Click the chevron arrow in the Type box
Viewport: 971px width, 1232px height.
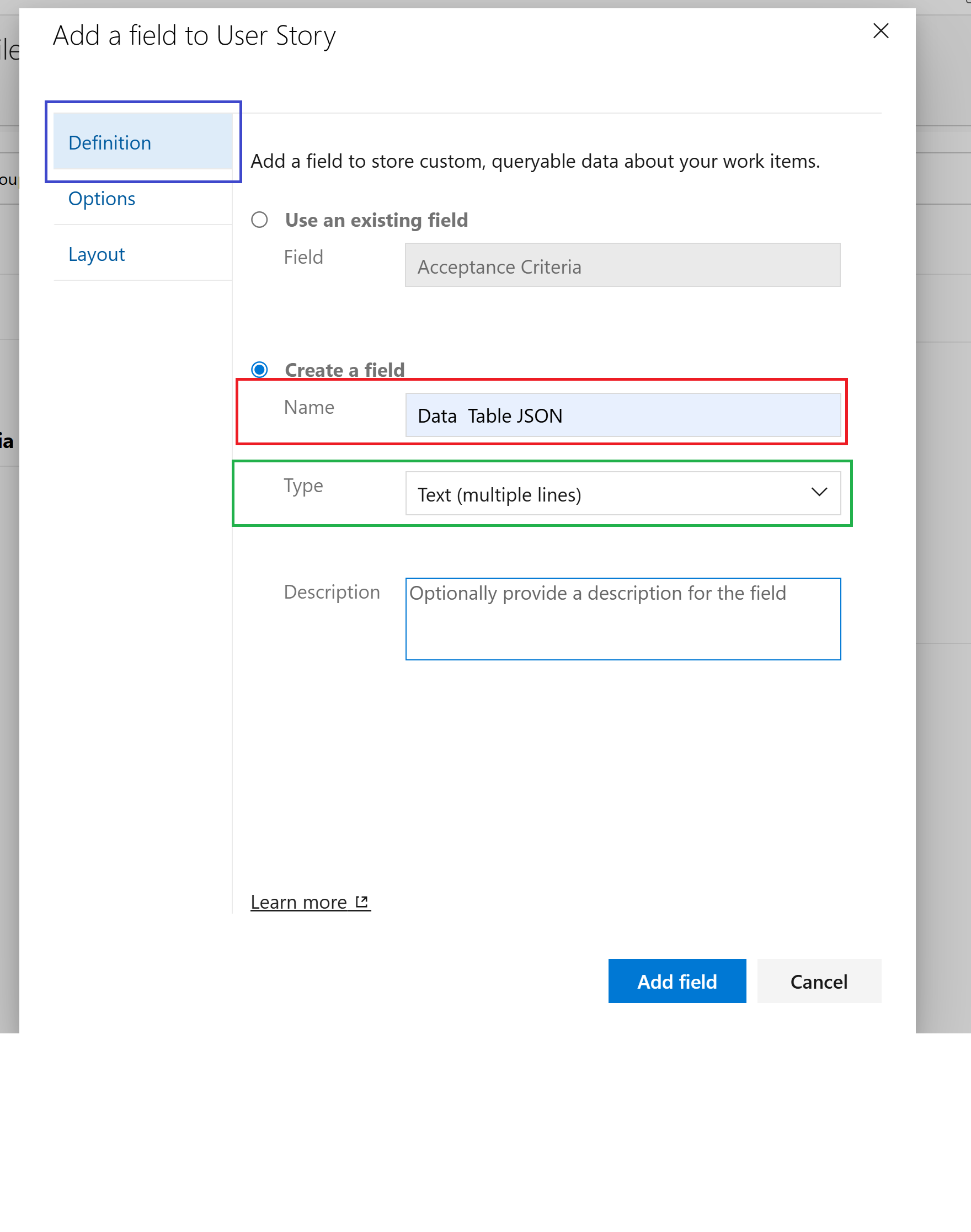pos(819,492)
